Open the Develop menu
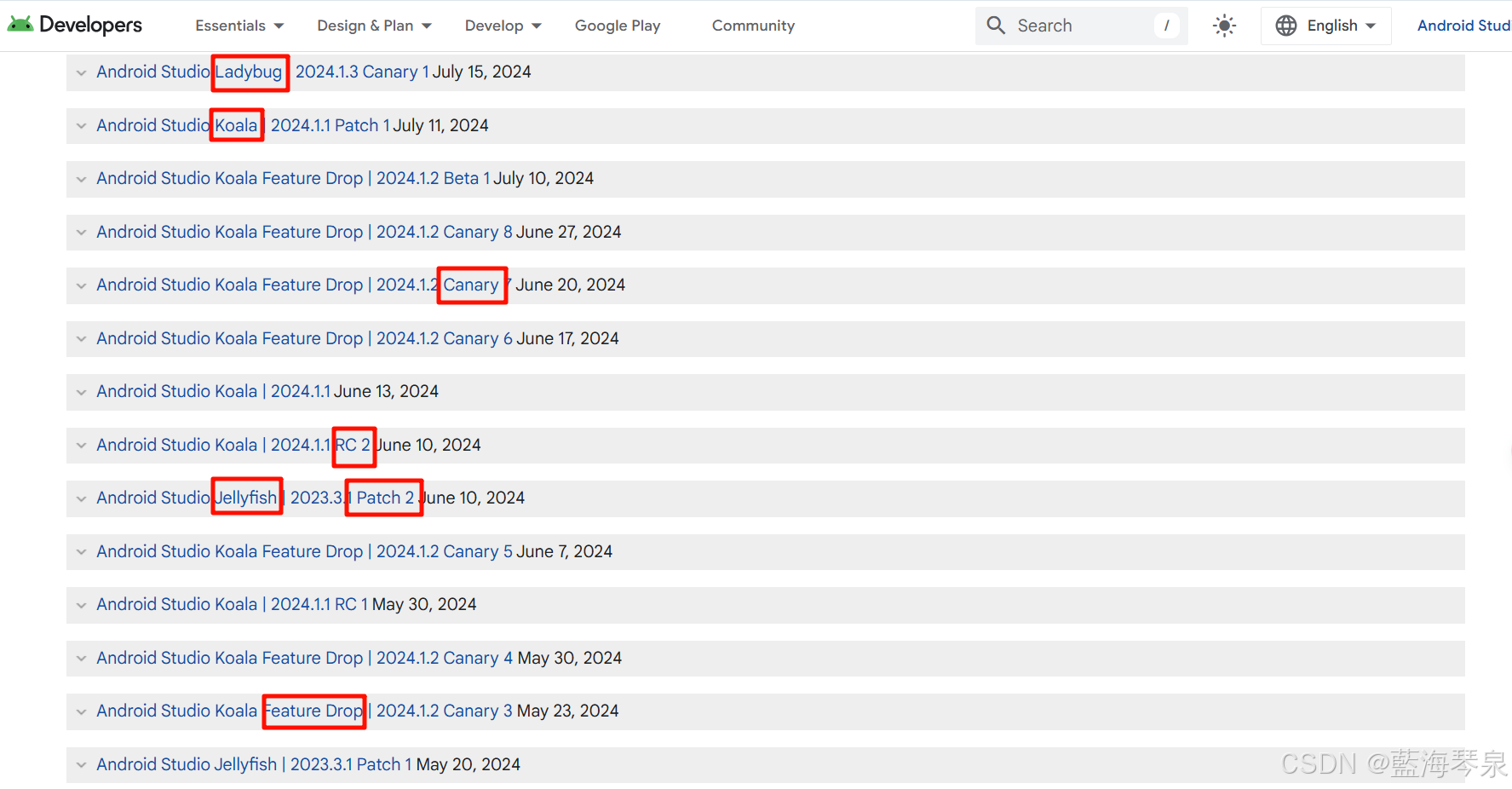This screenshot has height=789, width=1512. [x=503, y=26]
